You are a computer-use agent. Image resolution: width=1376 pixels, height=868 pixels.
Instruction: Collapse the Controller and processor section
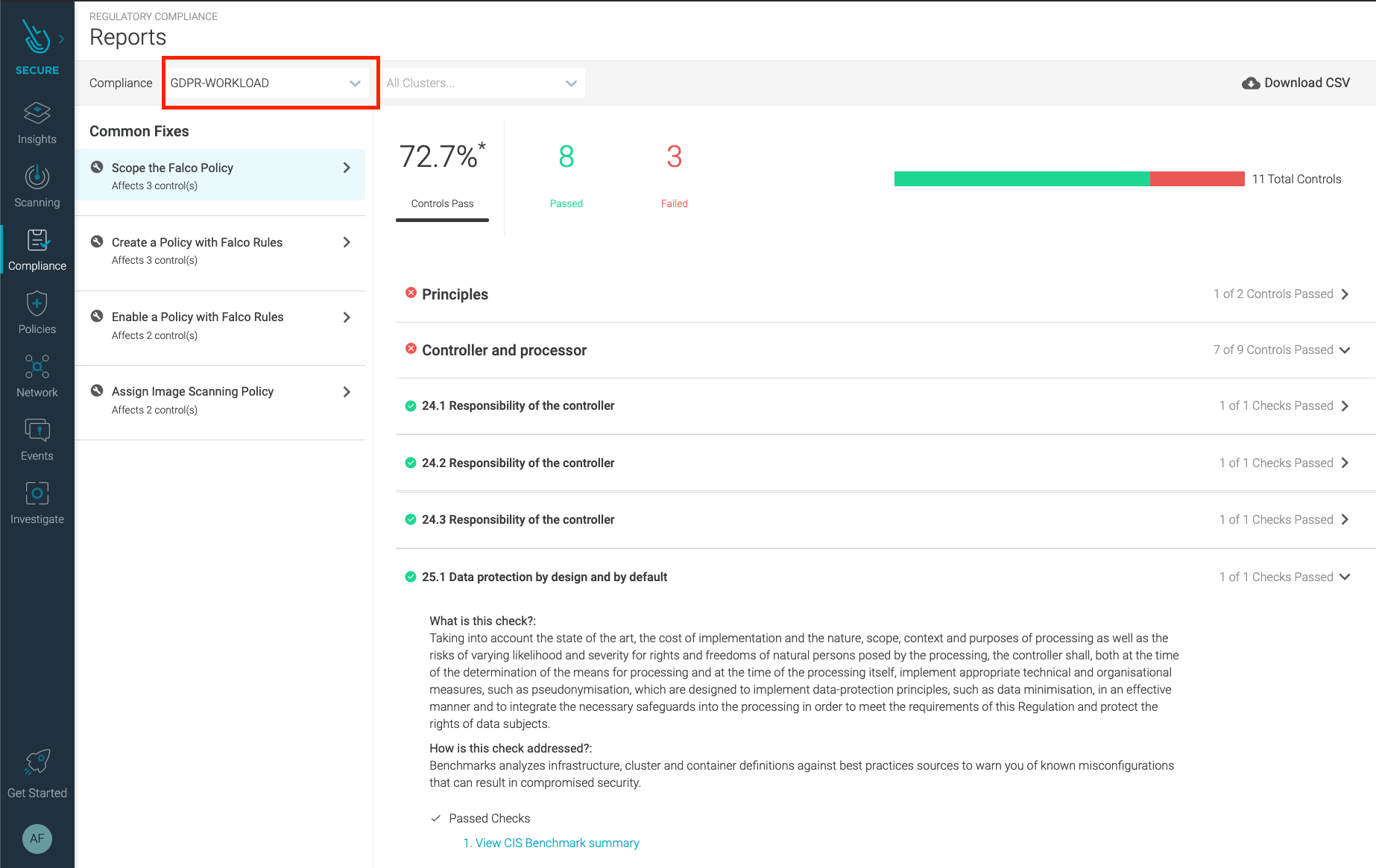pyautogui.click(x=1345, y=349)
